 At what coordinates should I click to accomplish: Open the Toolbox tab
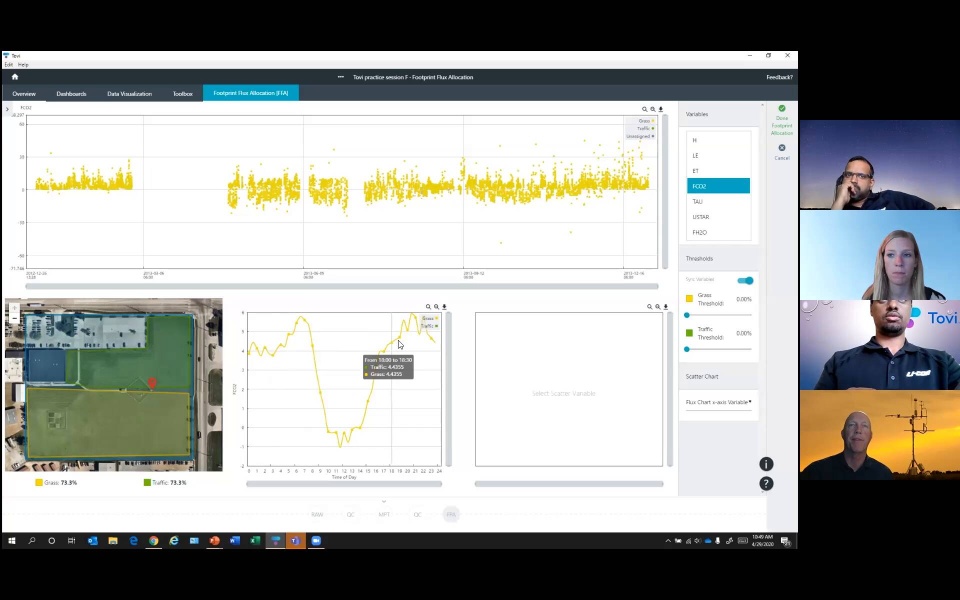pyautogui.click(x=182, y=94)
